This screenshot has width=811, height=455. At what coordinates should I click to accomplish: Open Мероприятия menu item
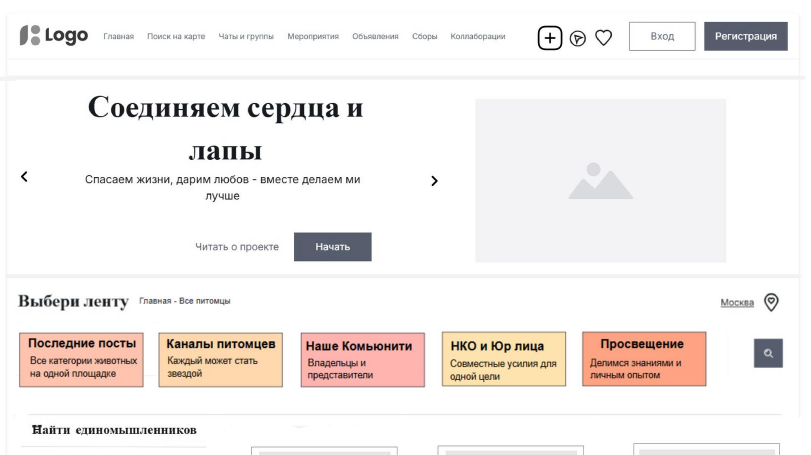click(313, 36)
